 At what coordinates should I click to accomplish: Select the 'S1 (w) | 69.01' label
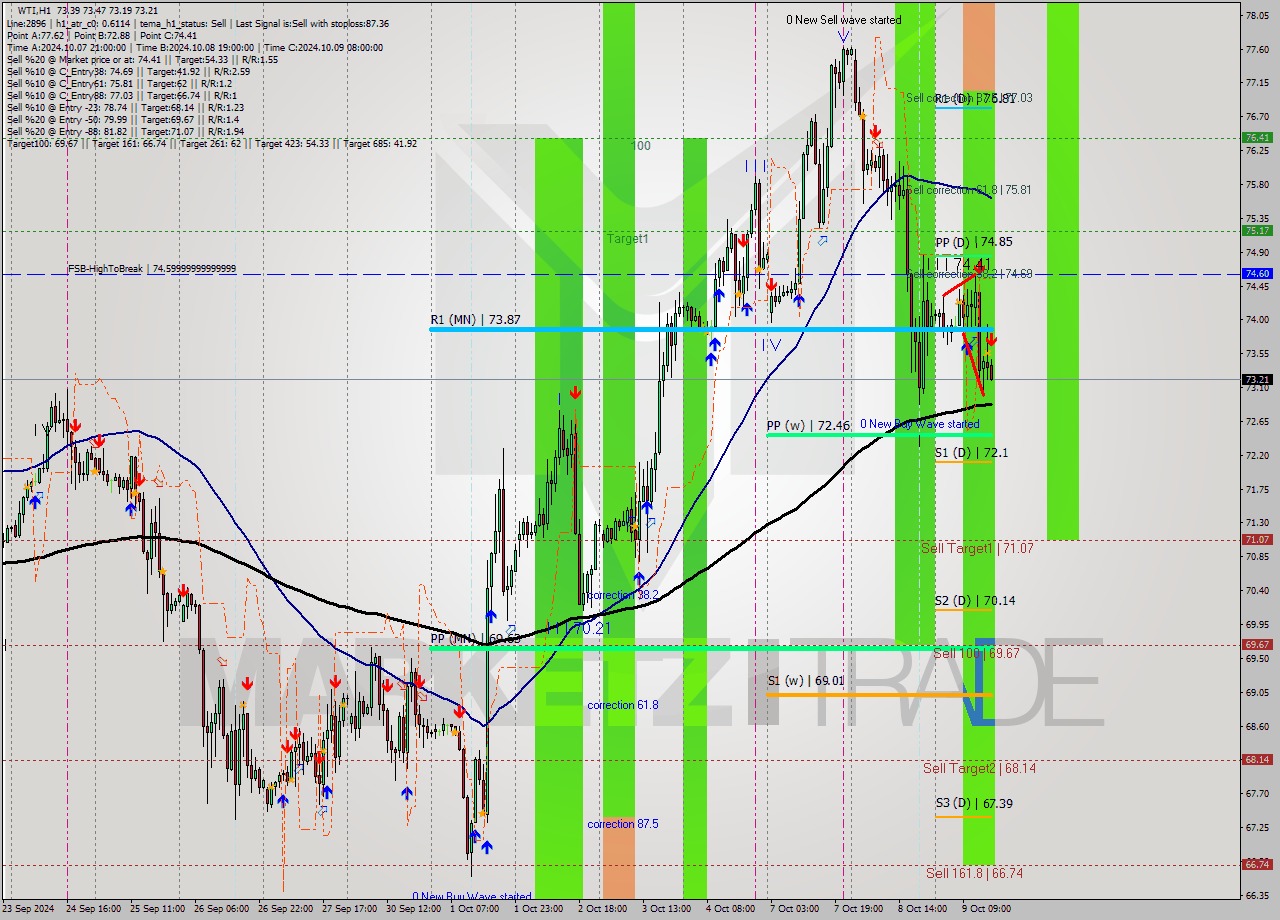click(x=806, y=681)
